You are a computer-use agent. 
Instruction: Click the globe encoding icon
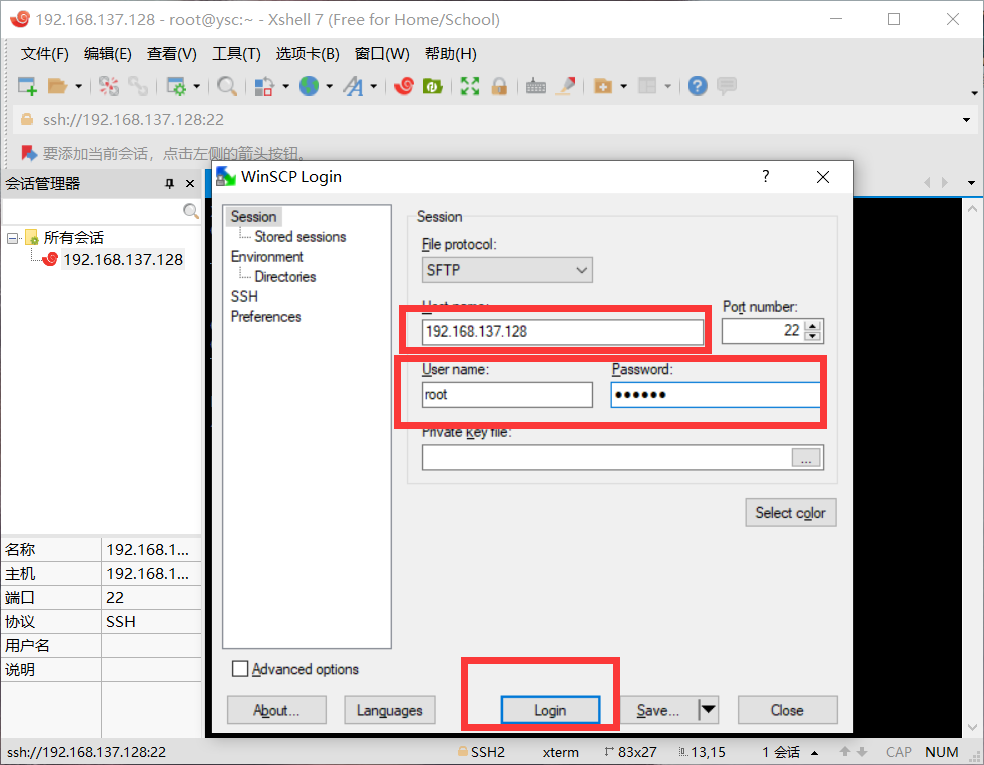click(x=309, y=86)
